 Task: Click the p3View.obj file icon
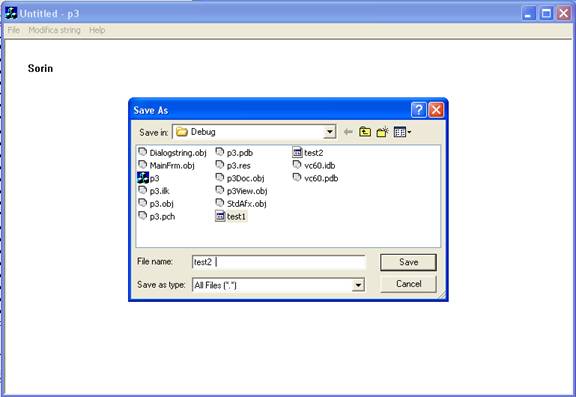pyautogui.click(x=220, y=190)
